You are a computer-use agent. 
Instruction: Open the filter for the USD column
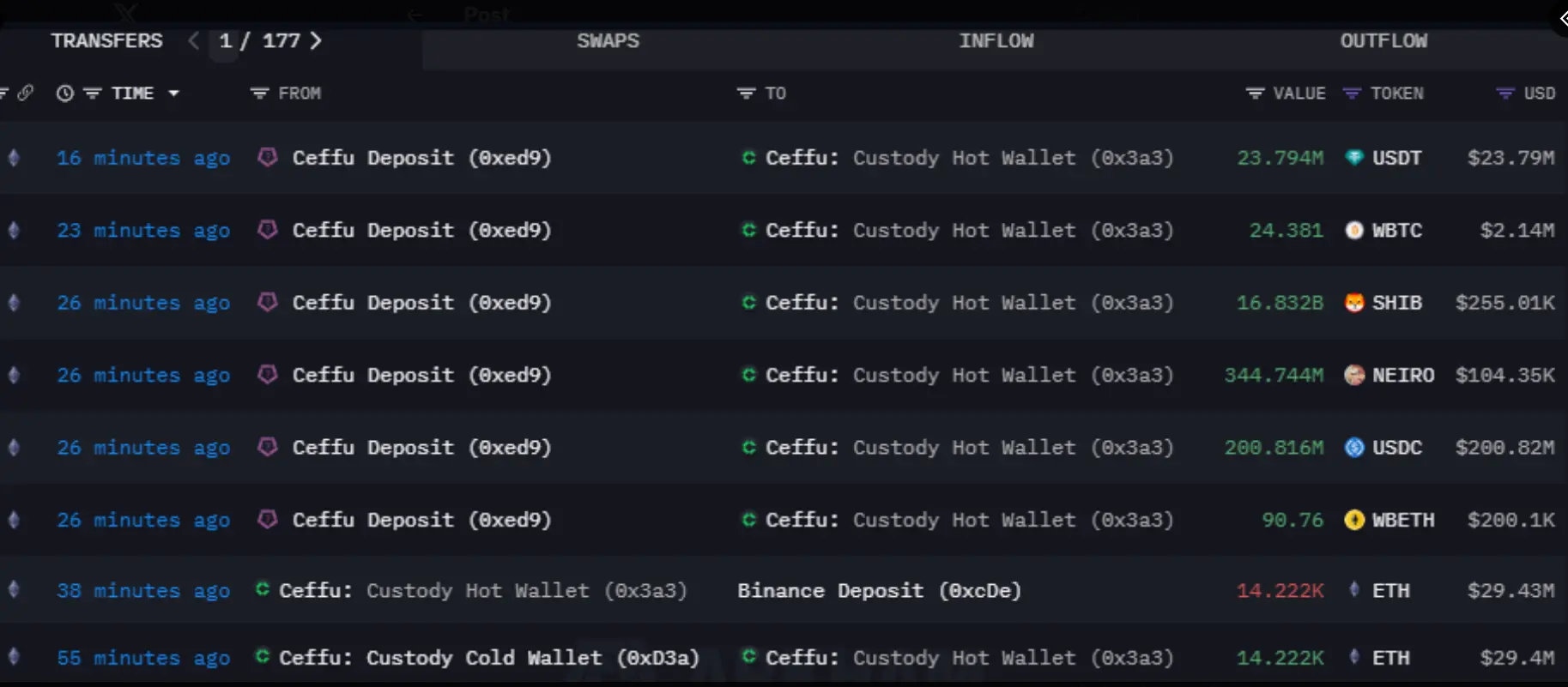(x=1503, y=93)
